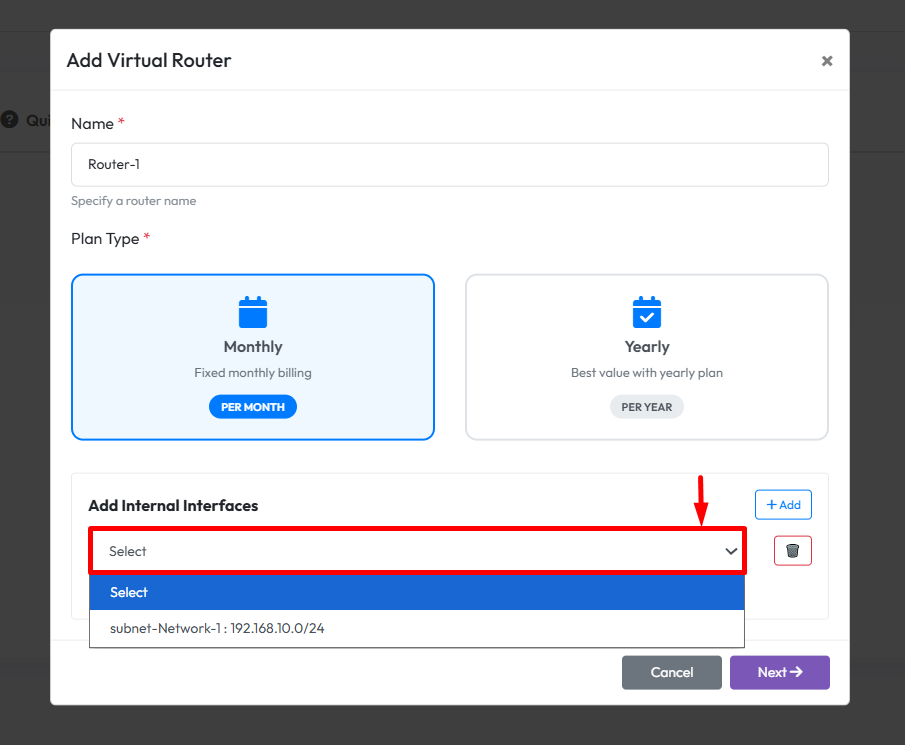Click the red trash delete icon
Image resolution: width=905 pixels, height=745 pixels.
coord(792,551)
